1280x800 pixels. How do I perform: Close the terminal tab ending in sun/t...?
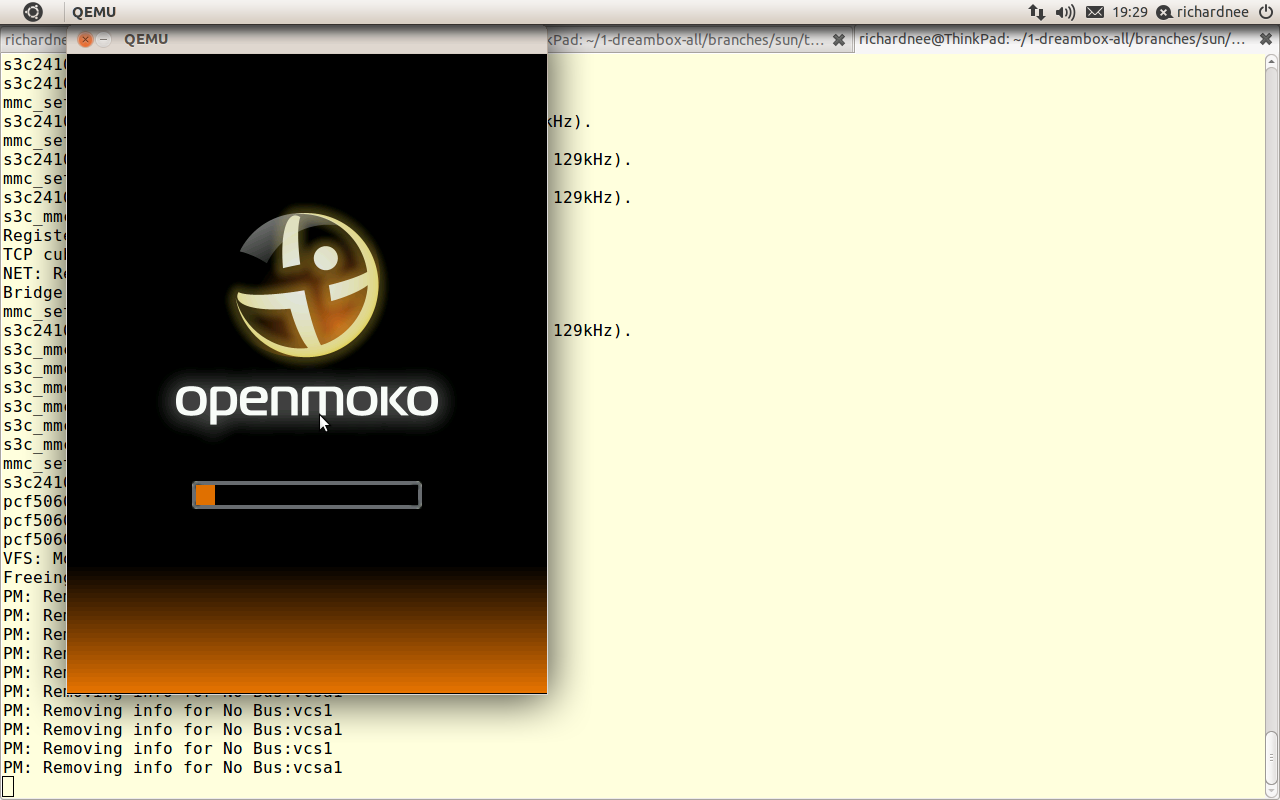pos(839,40)
